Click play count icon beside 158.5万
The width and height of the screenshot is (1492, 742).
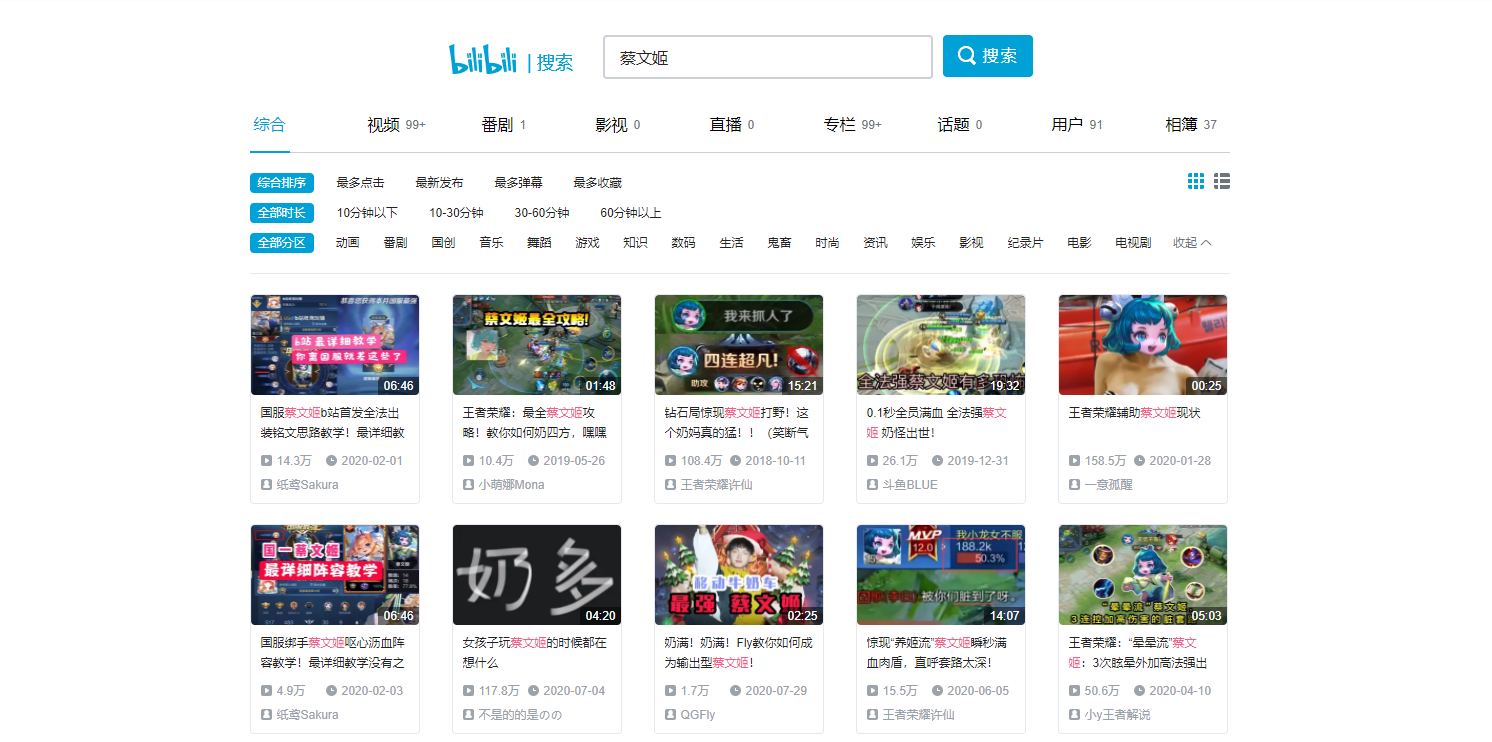tap(1074, 461)
